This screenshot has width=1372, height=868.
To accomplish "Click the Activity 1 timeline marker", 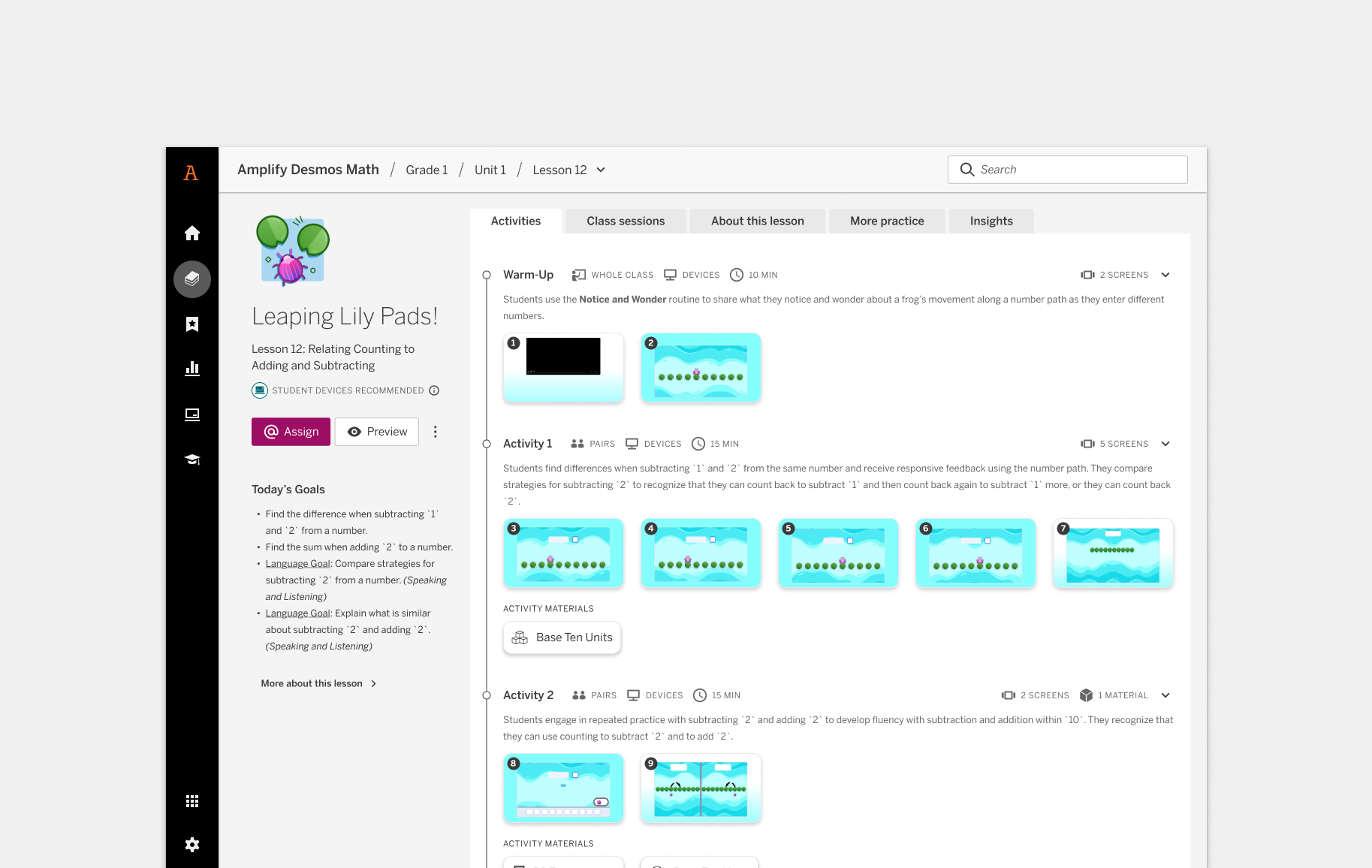I will pyautogui.click(x=487, y=444).
